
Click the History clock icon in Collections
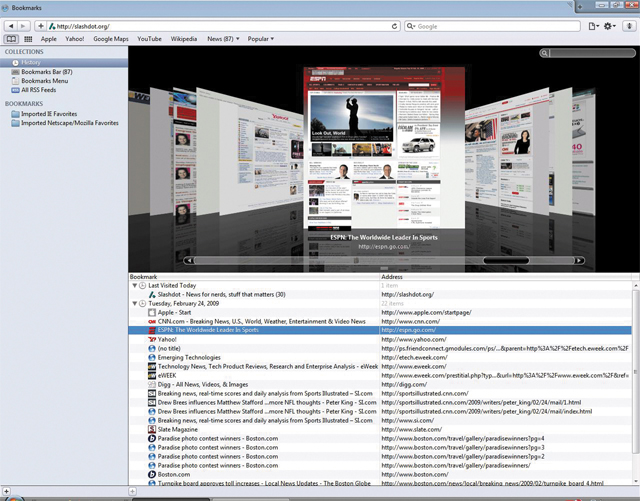(x=16, y=62)
